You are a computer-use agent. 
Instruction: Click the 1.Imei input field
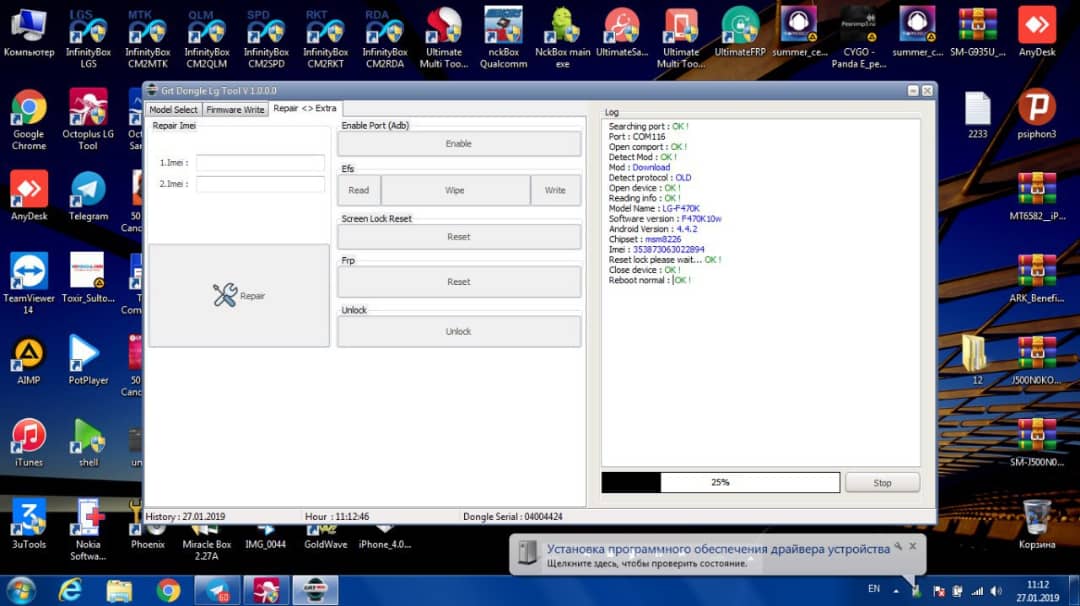[x=260, y=163]
